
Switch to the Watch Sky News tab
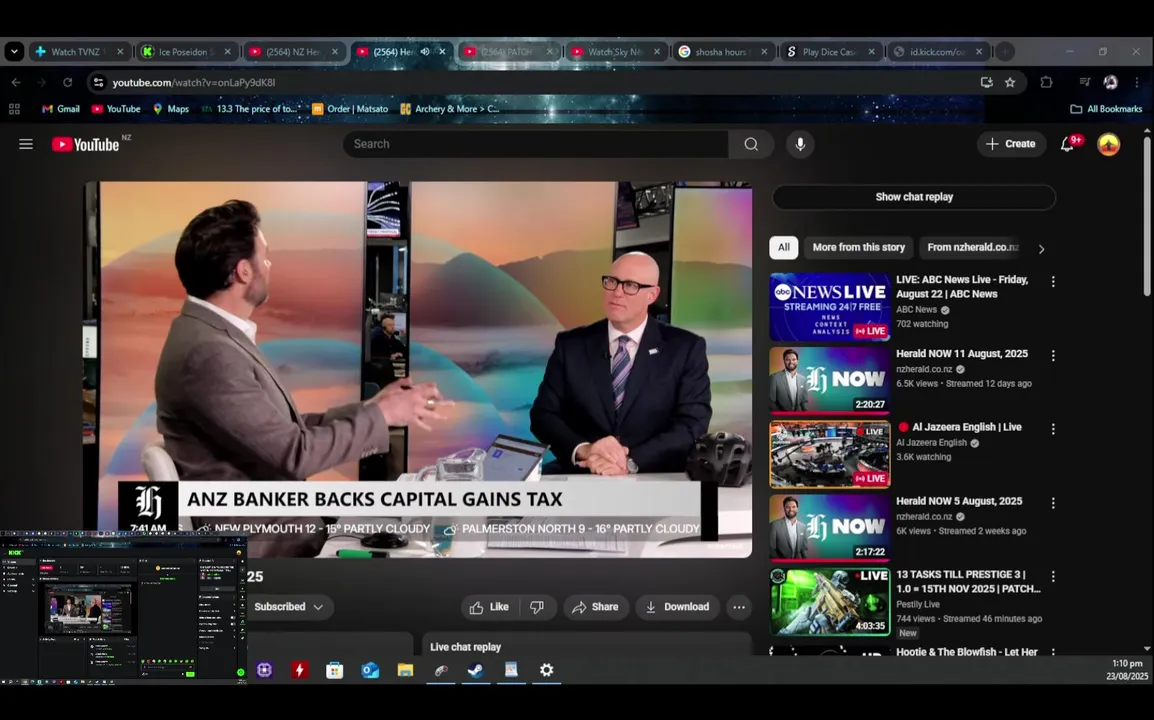pos(617,52)
